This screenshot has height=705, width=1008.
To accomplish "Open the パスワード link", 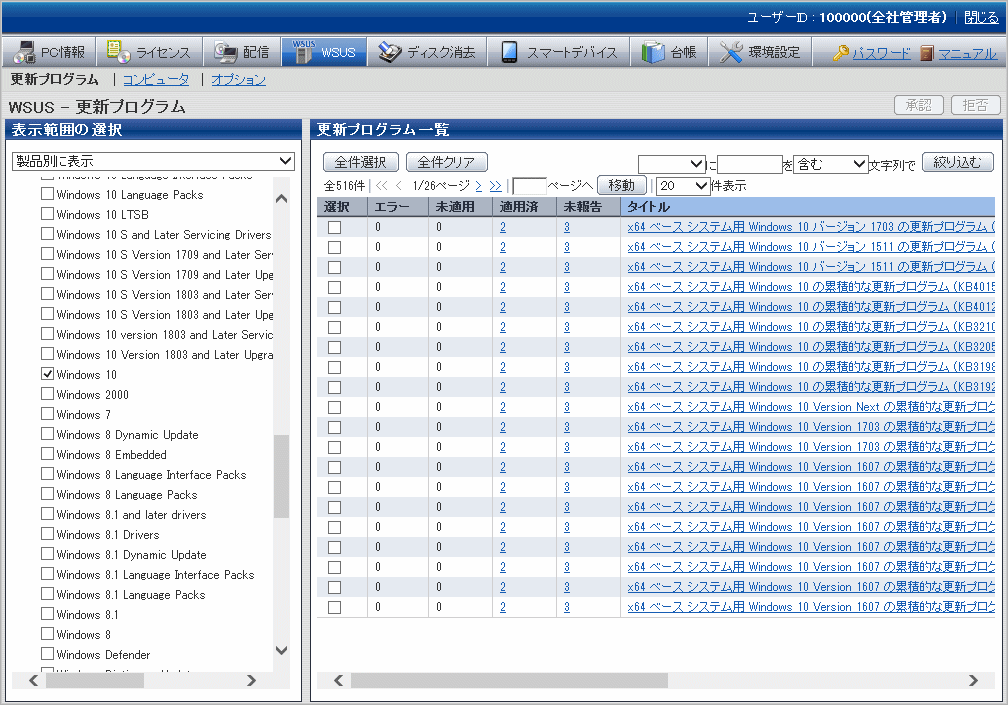I will pos(881,53).
